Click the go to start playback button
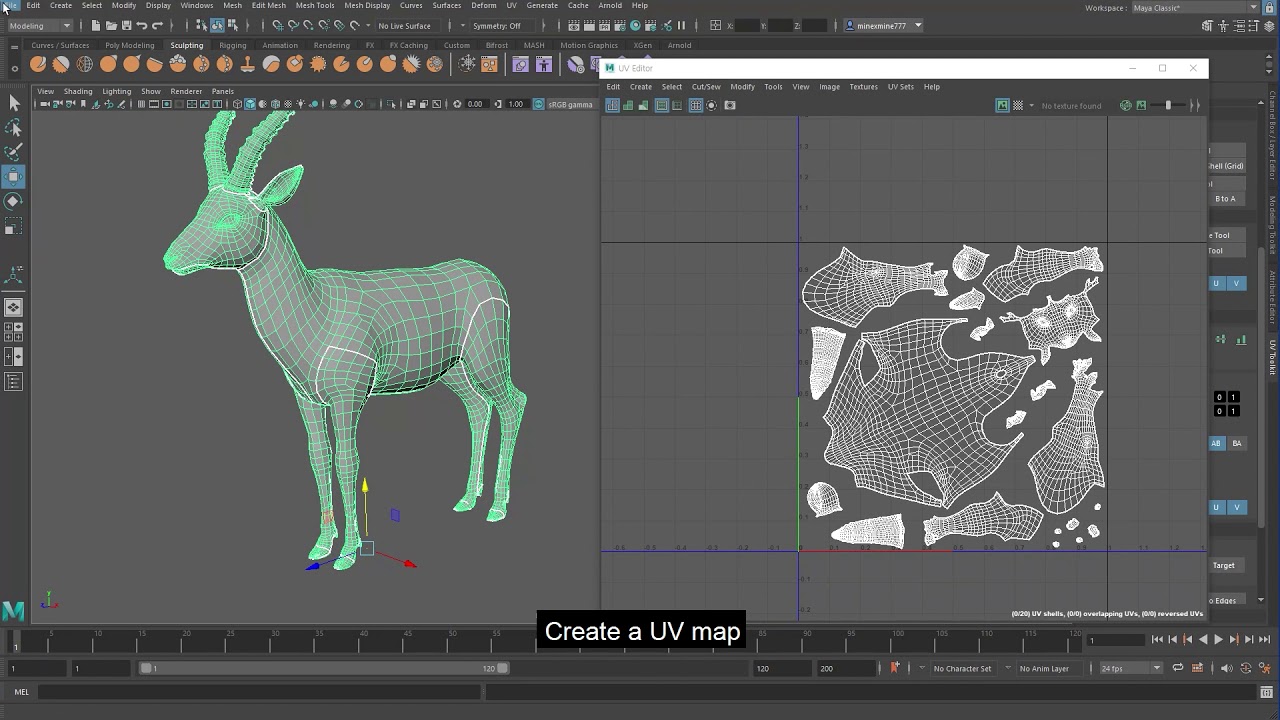 click(x=1157, y=640)
